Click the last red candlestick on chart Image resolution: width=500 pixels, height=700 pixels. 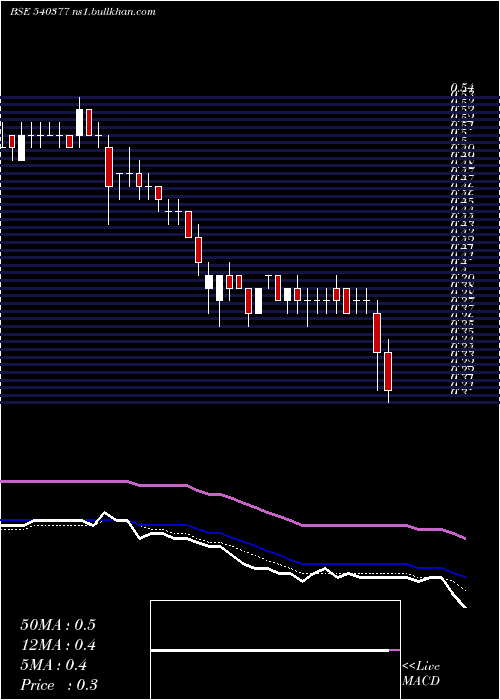388,371
